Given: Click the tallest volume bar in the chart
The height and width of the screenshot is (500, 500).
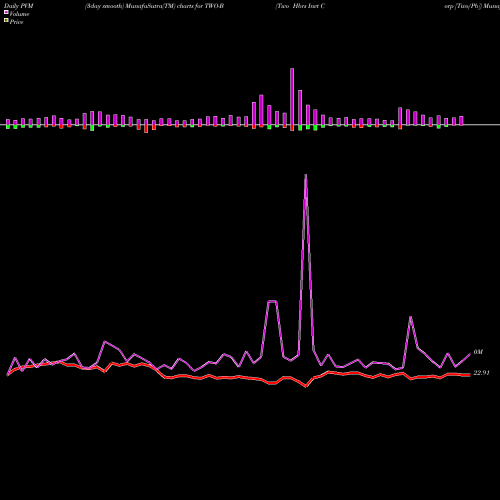Looking at the screenshot, I should point(292,97).
